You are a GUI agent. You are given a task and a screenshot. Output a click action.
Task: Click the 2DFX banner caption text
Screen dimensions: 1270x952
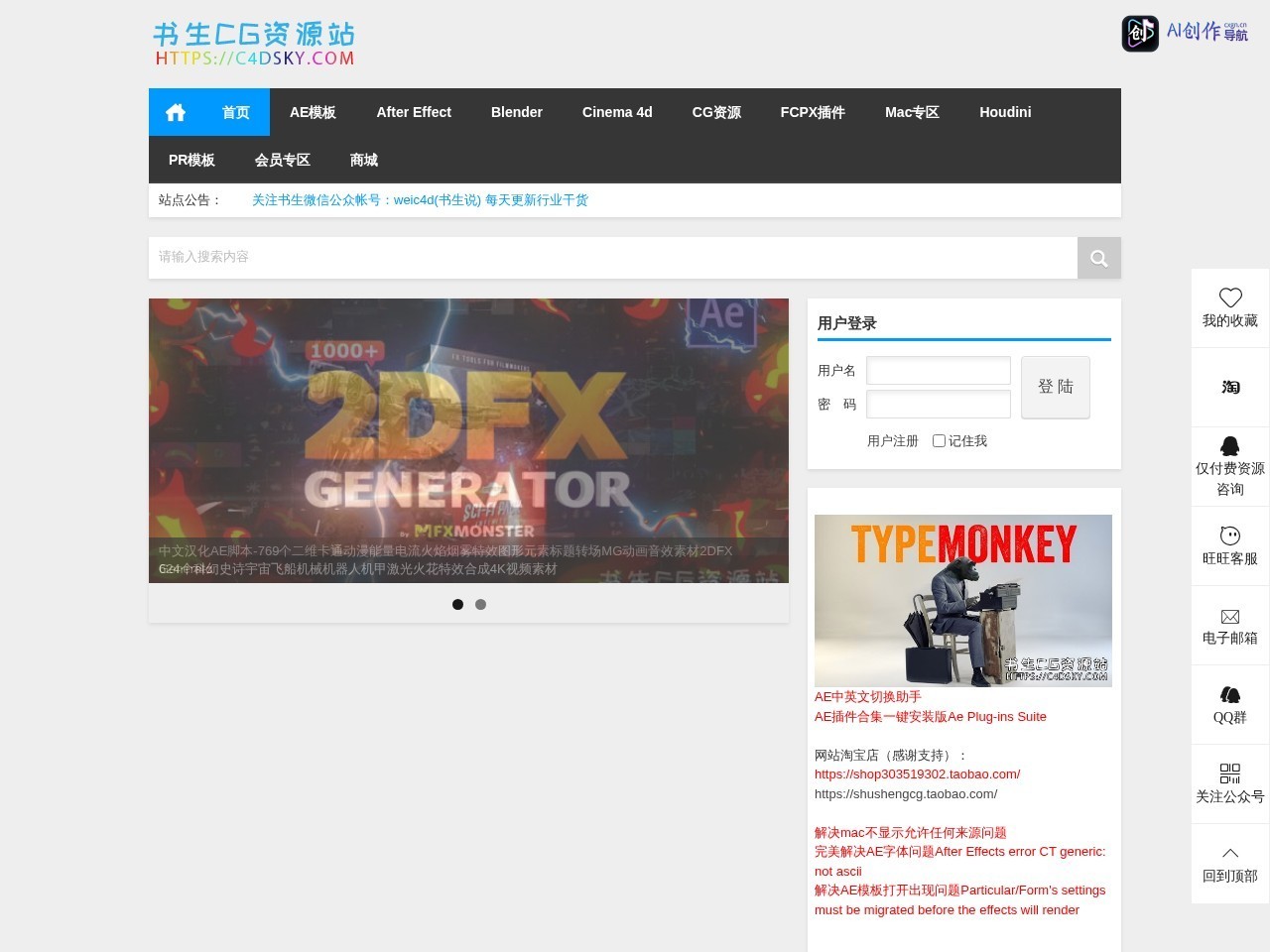click(445, 560)
